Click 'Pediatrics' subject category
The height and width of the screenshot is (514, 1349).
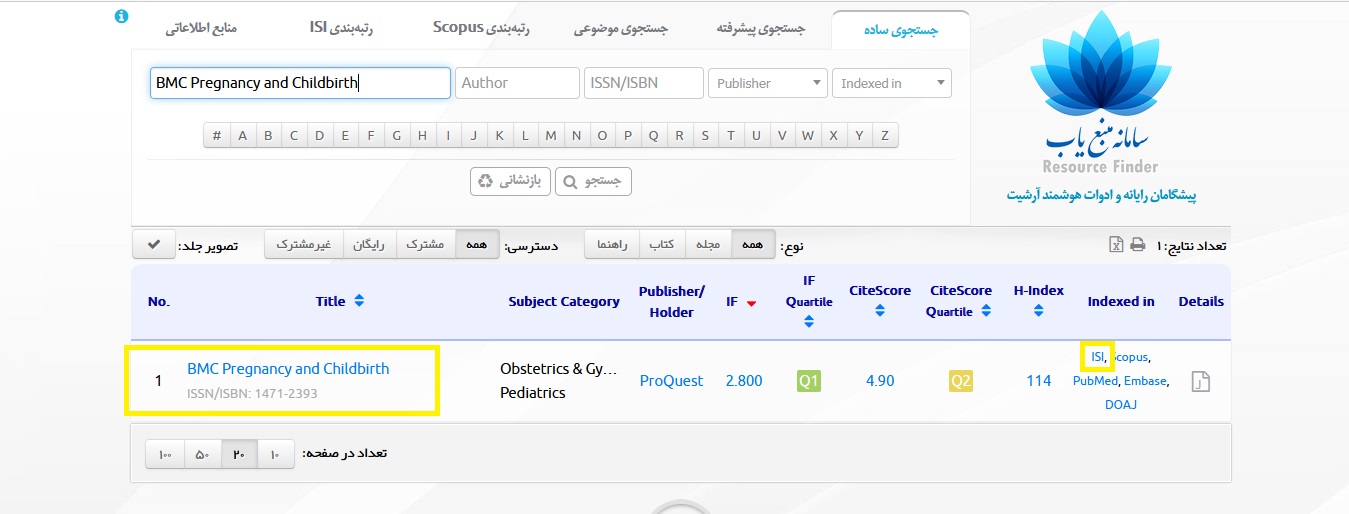533,393
